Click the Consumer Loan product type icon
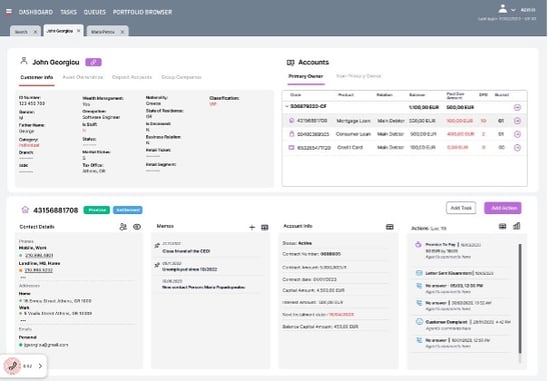 coord(291,134)
